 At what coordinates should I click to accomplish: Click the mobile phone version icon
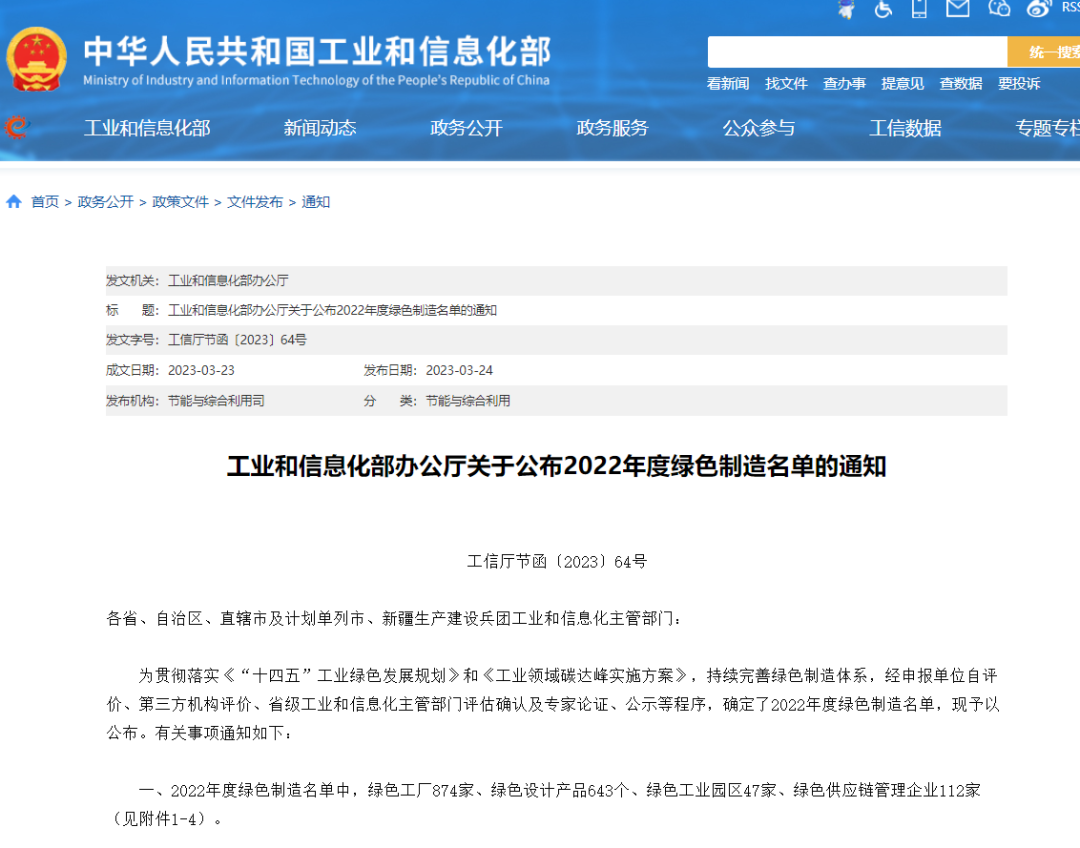(x=919, y=9)
